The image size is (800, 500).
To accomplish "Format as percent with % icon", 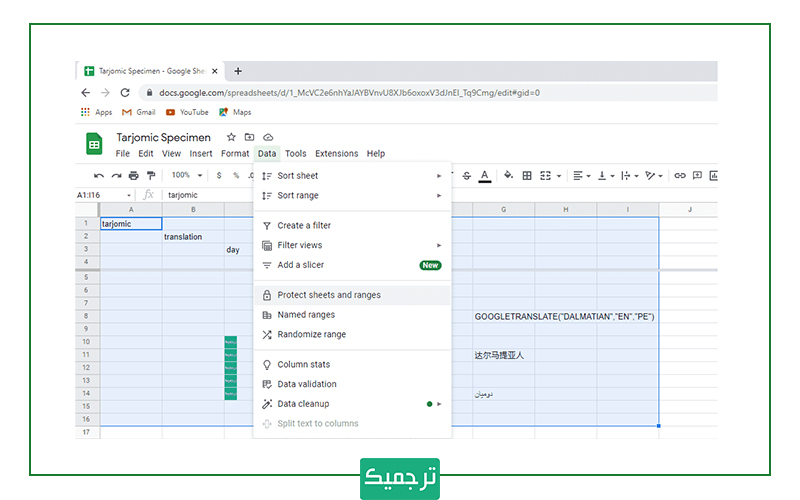I will click(236, 176).
